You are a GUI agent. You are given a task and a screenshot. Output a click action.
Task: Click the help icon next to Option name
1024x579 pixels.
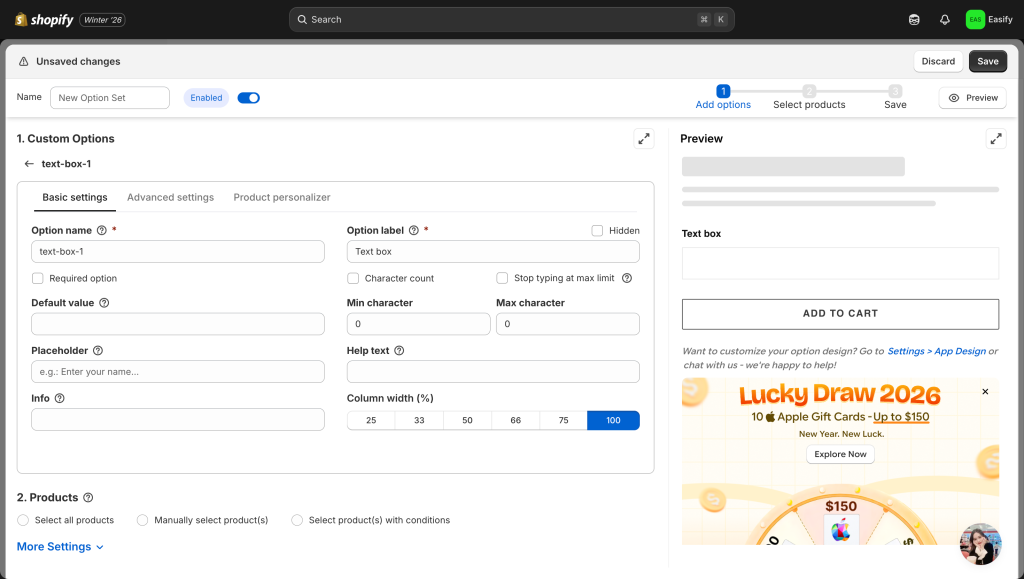[102, 231]
